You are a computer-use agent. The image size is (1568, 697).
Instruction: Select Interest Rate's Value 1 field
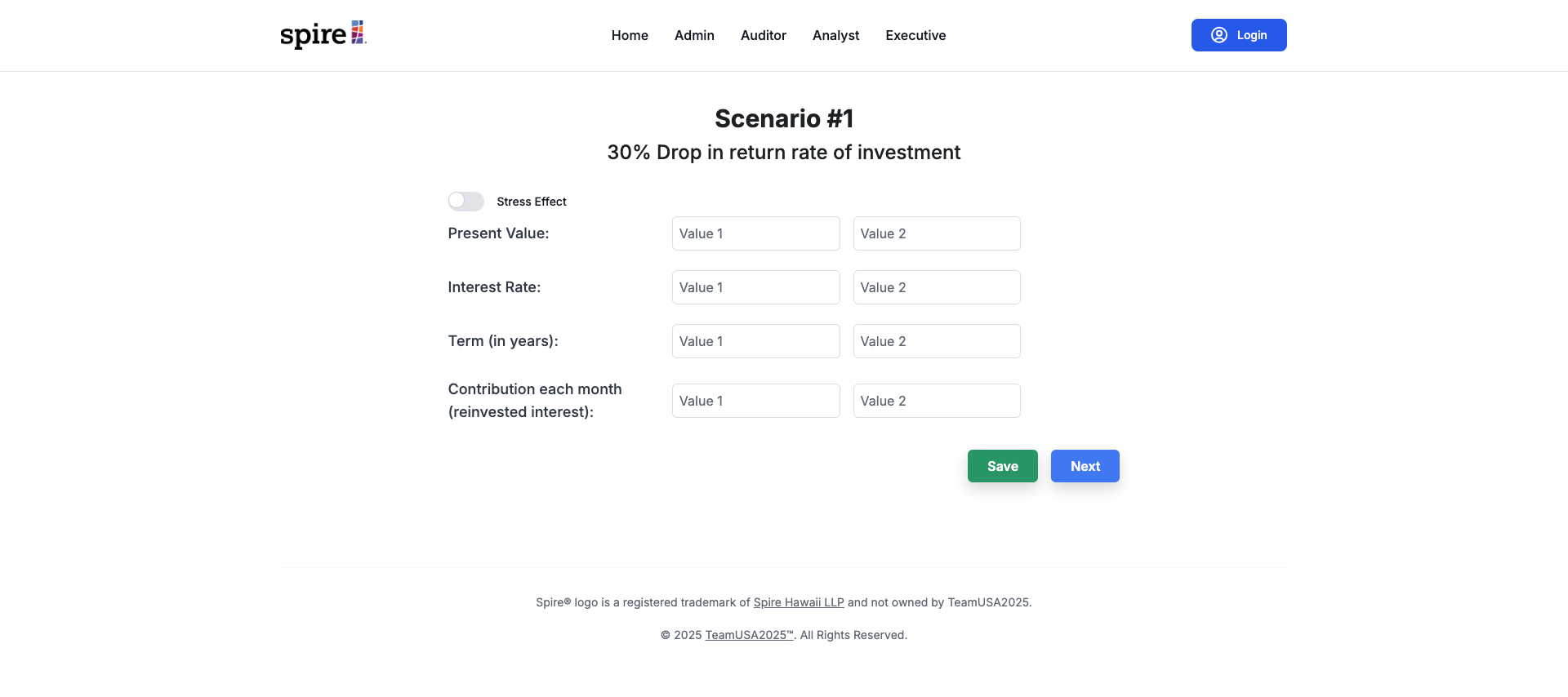point(756,287)
